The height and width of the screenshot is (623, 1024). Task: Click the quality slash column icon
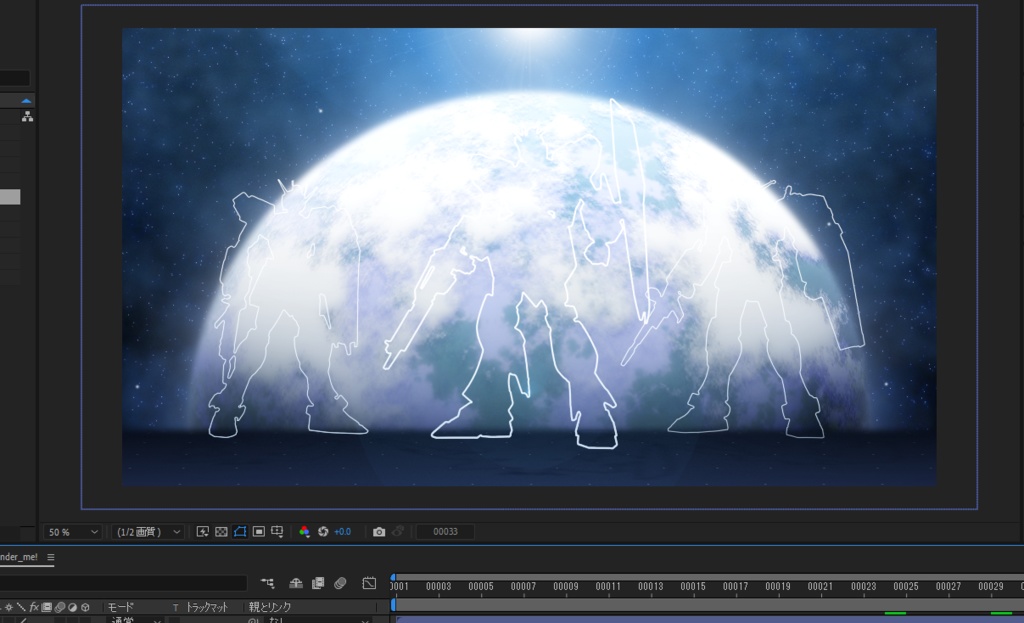(x=22, y=607)
